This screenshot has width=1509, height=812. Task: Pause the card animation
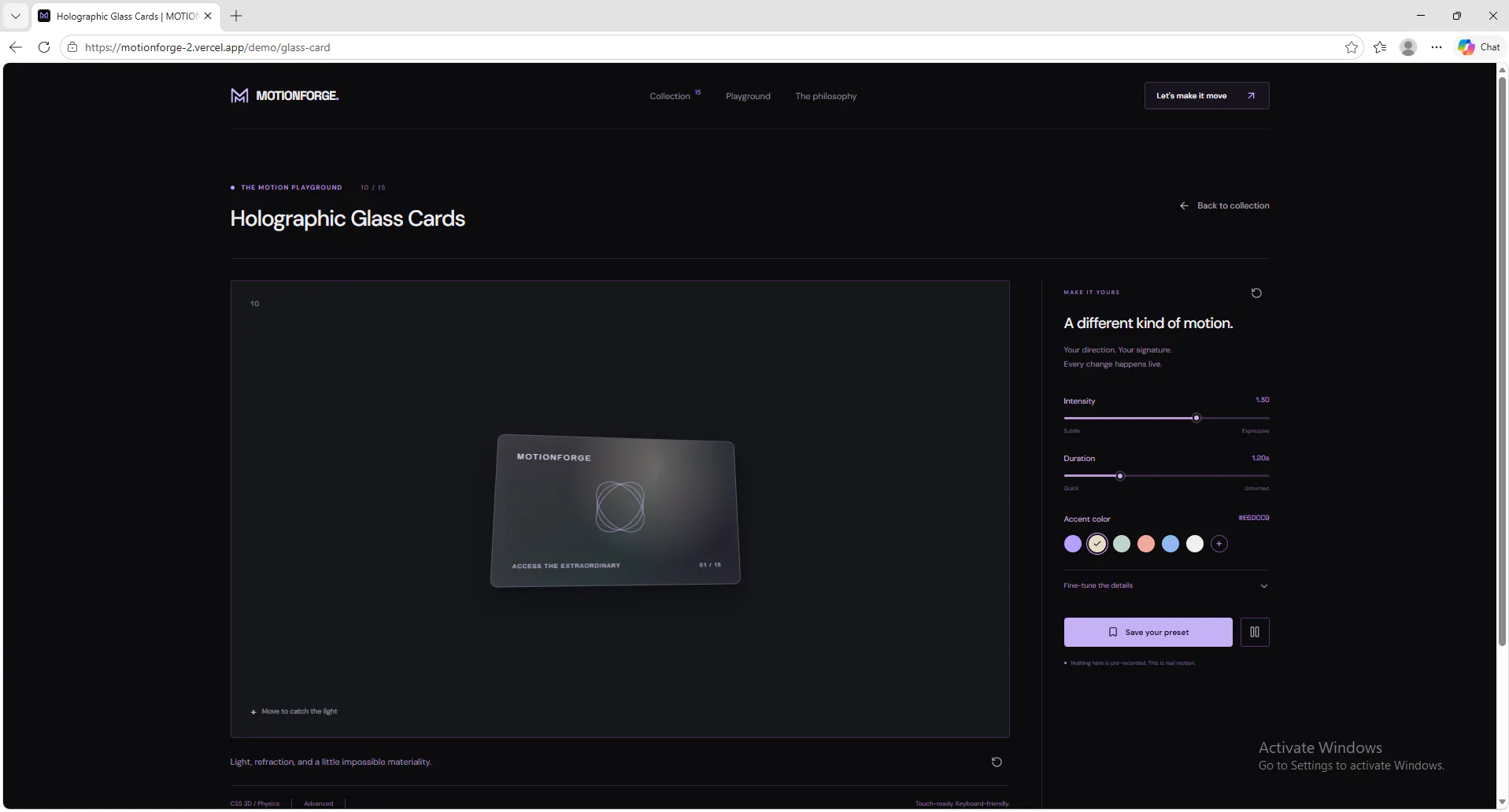tap(1255, 632)
